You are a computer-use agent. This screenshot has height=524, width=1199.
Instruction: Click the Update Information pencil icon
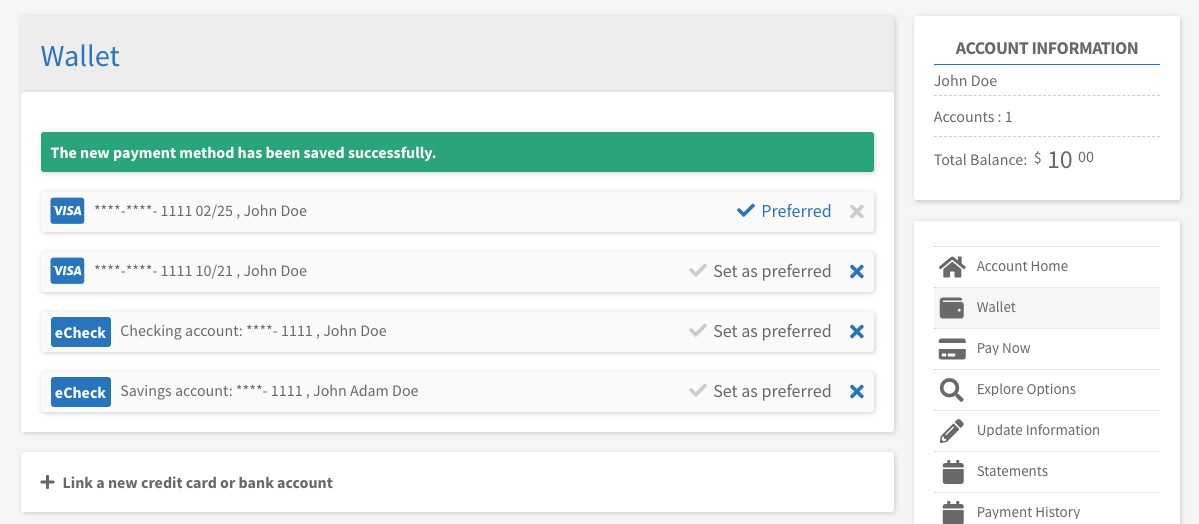(x=952, y=430)
